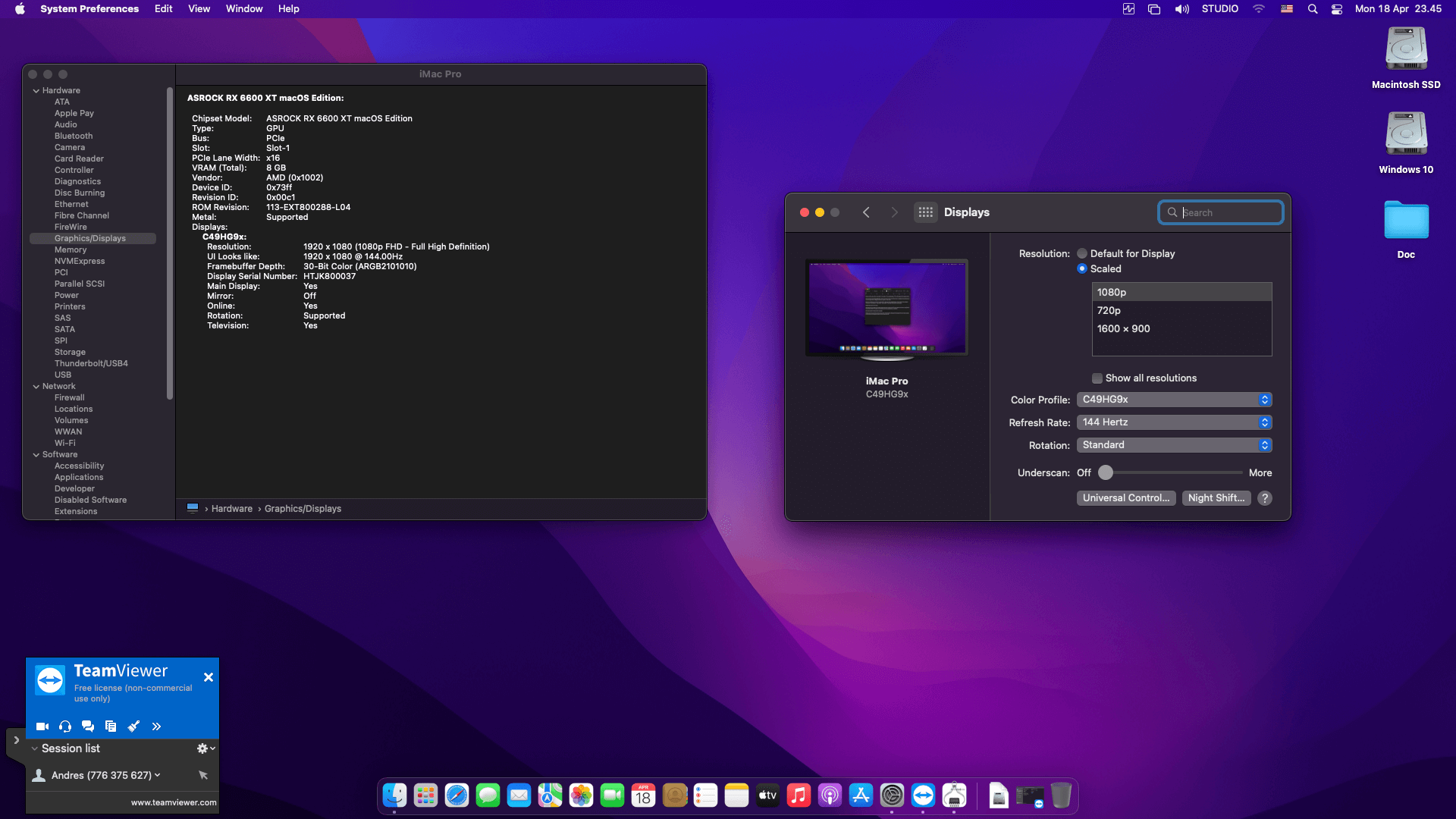The width and height of the screenshot is (1456, 819).
Task: Open the Rotation dropdown
Action: click(x=1174, y=445)
